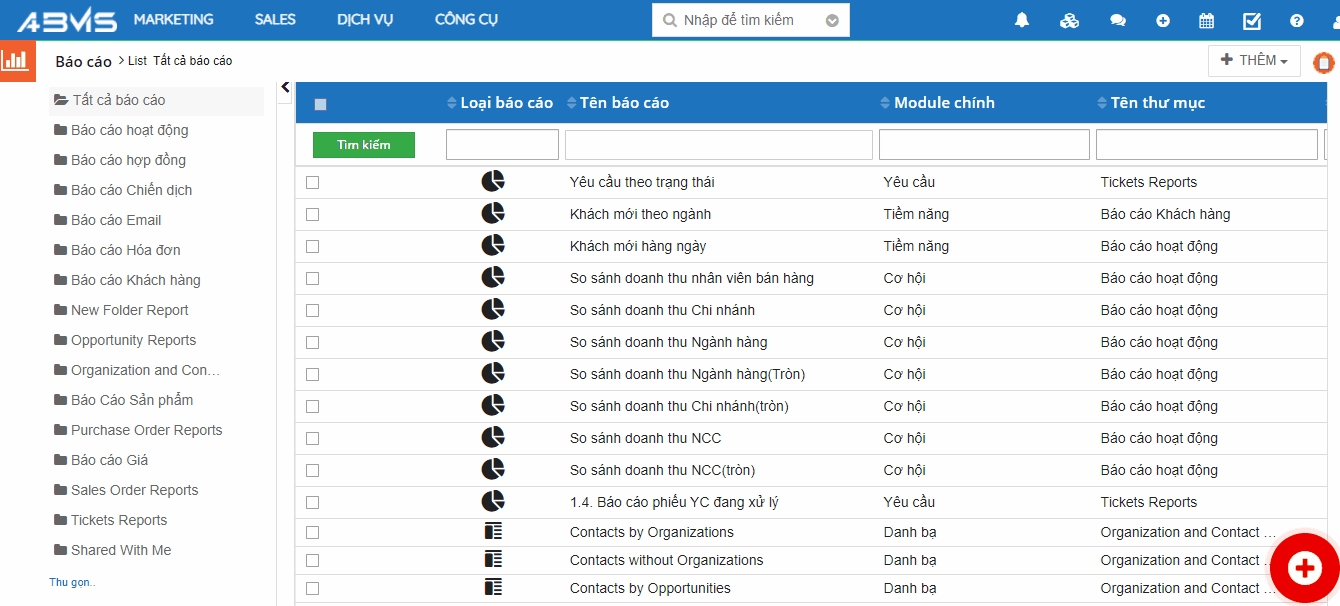The image size is (1340, 606).
Task: Check the box for Yêu cầu theo trạng thái
Action: [313, 182]
